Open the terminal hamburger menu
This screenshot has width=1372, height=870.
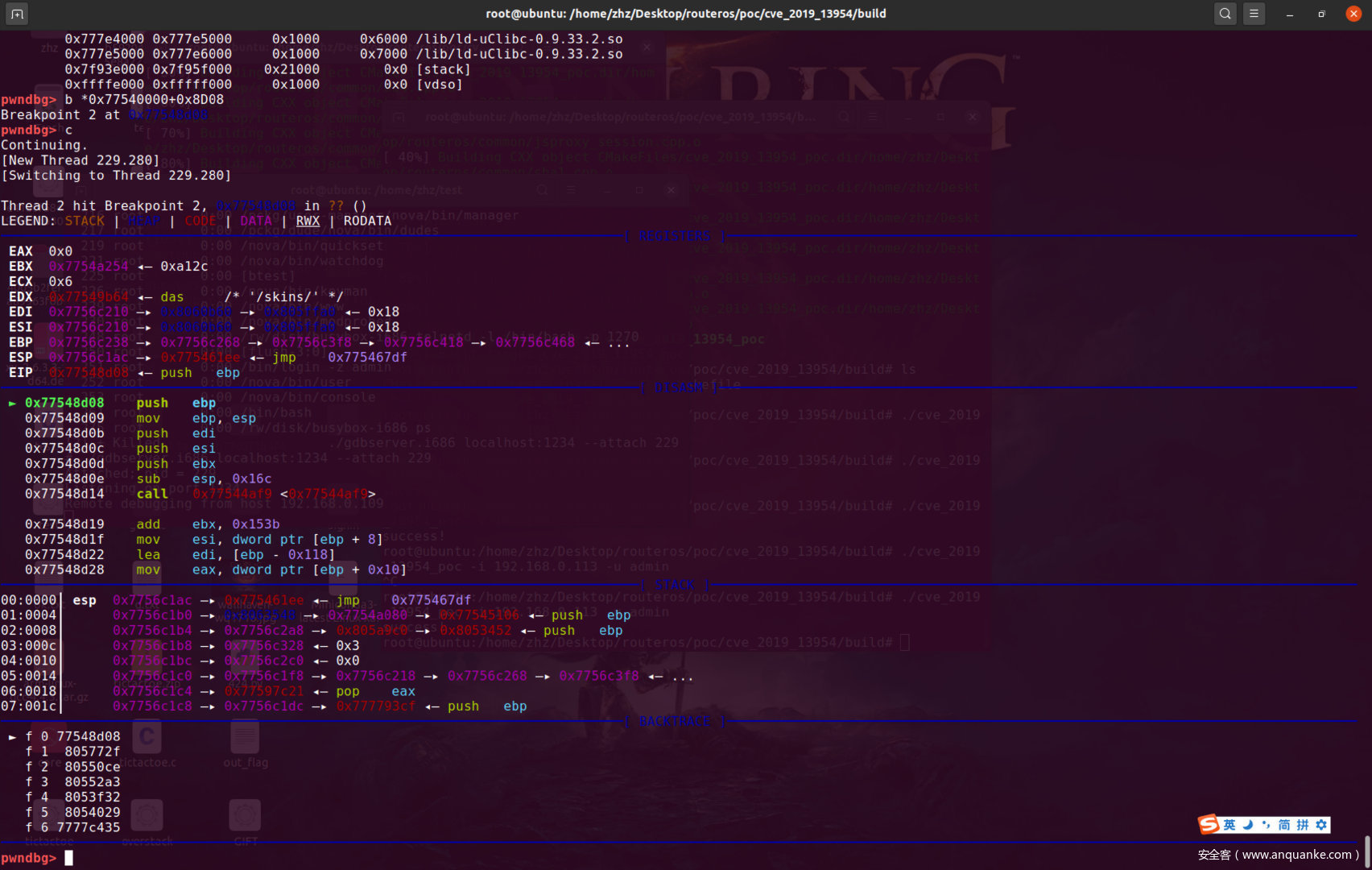tap(1254, 14)
